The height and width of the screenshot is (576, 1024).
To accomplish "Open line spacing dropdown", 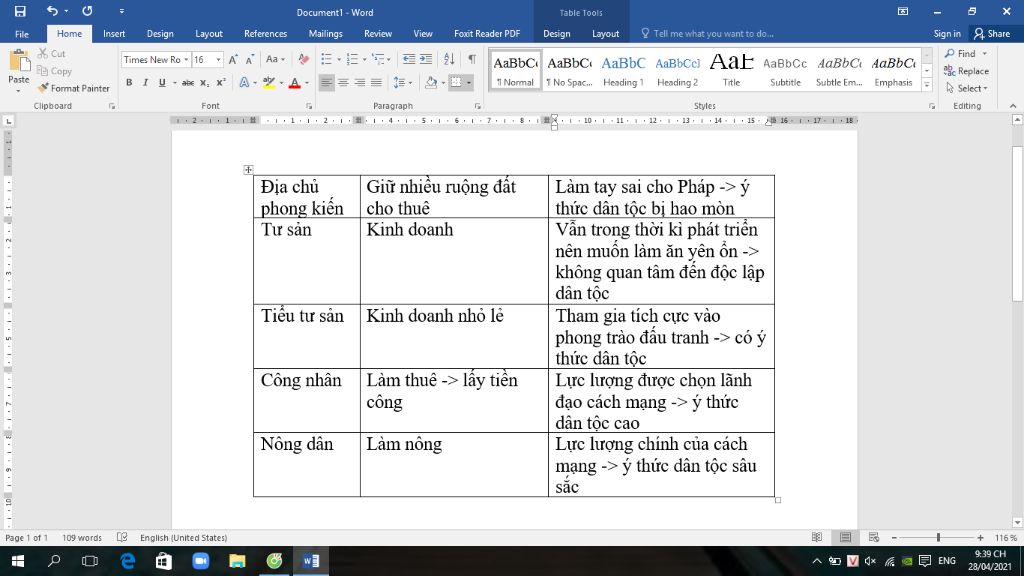I will [403, 83].
